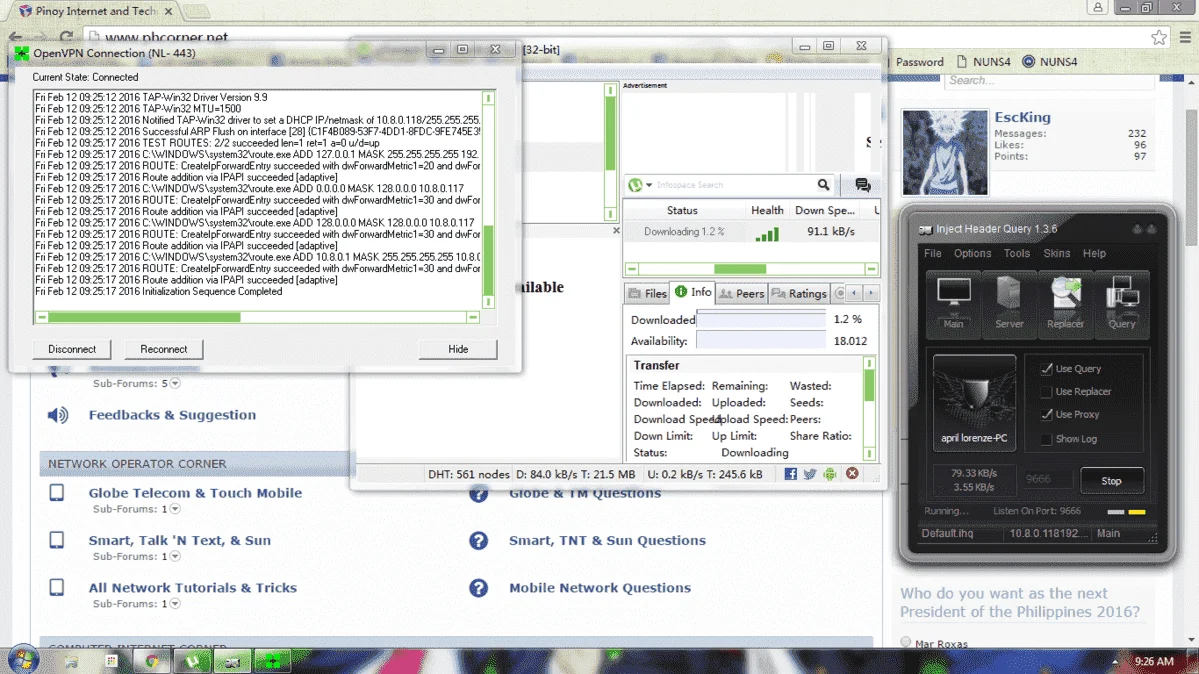
Task: Hide the OpenVPN connection window
Action: click(458, 349)
